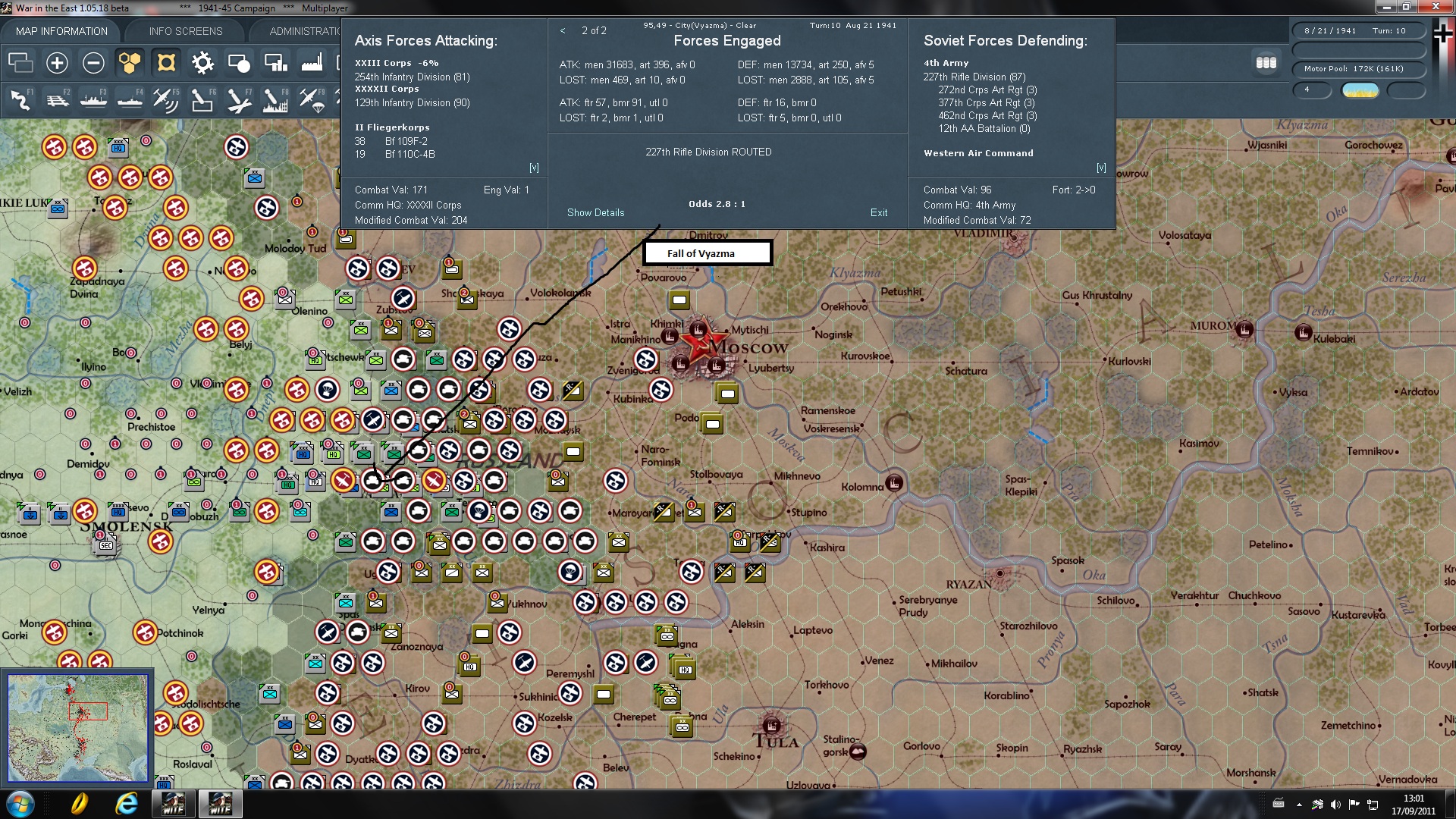Open the gold ring taskbar application
This screenshot has height=819, width=1456.
[79, 804]
